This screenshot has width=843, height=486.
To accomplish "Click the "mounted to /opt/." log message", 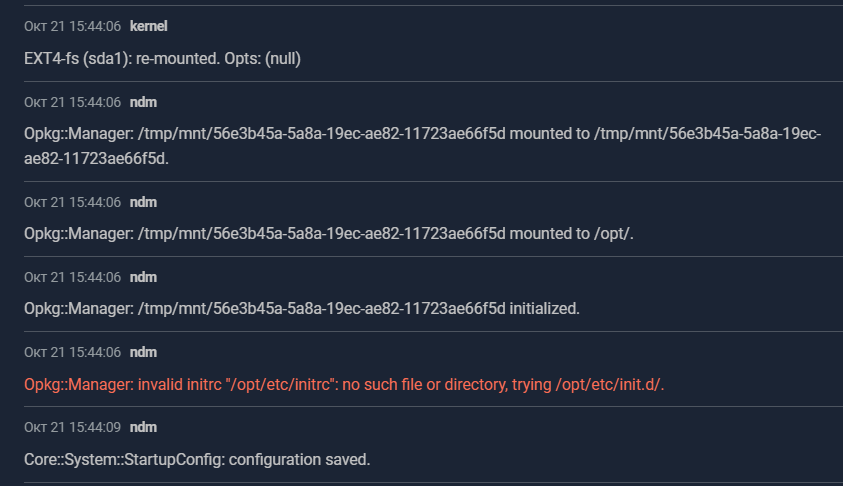I will click(x=329, y=233).
